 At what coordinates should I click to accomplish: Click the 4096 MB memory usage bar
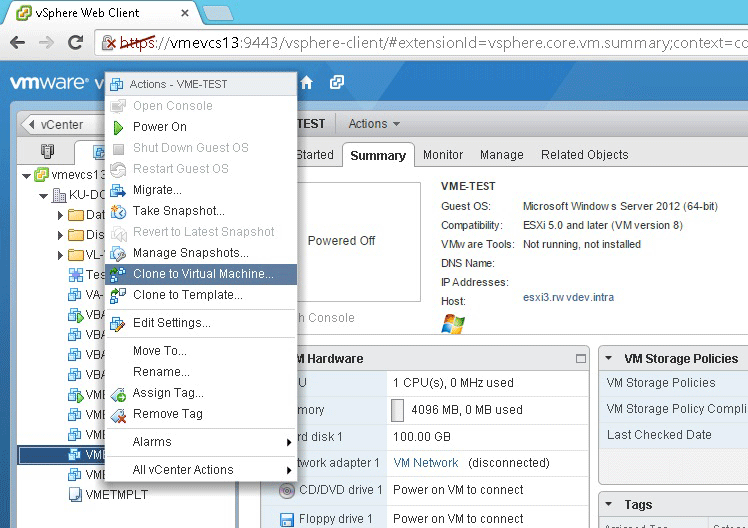397,410
